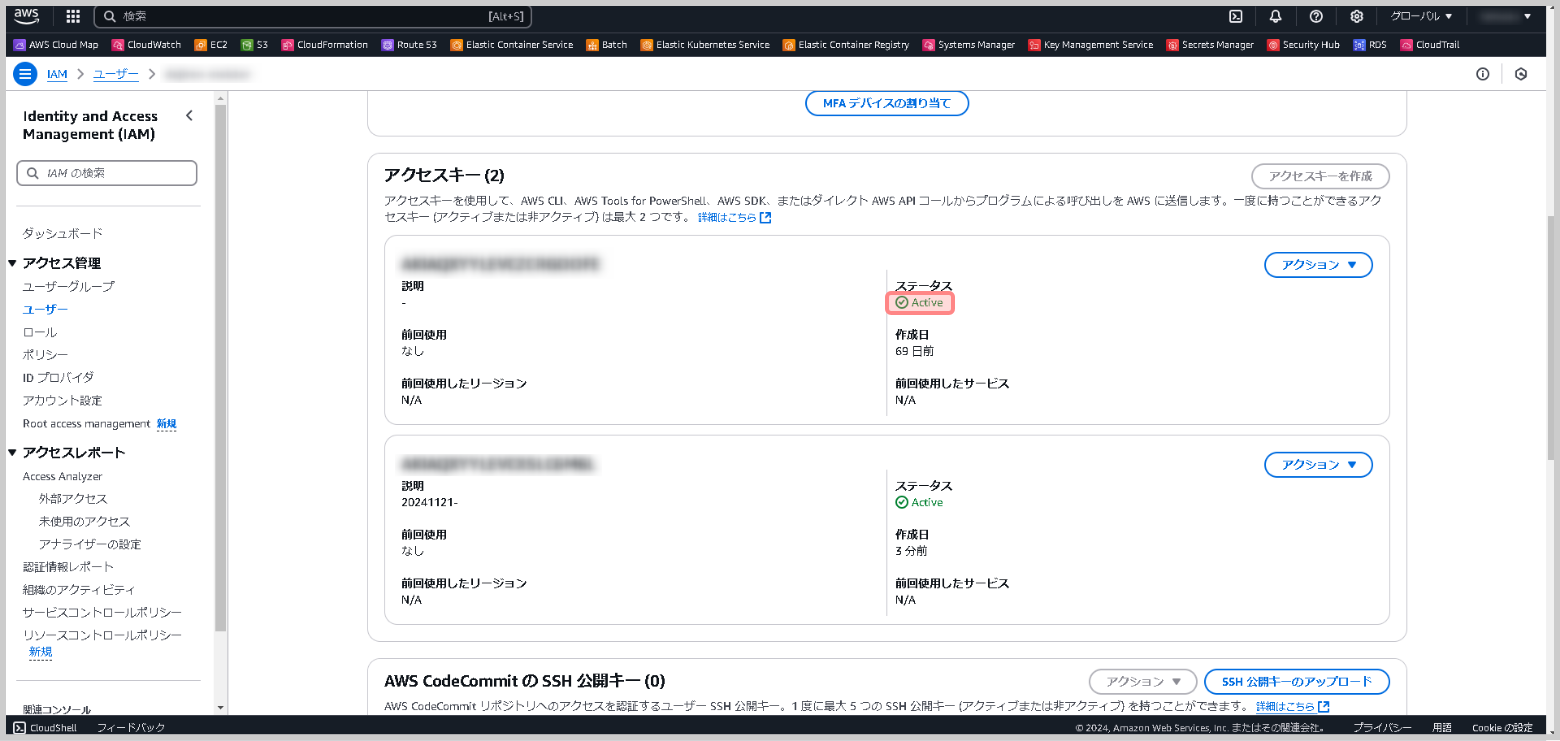Click the hexagon panel icon below the top bar

point(1521,74)
